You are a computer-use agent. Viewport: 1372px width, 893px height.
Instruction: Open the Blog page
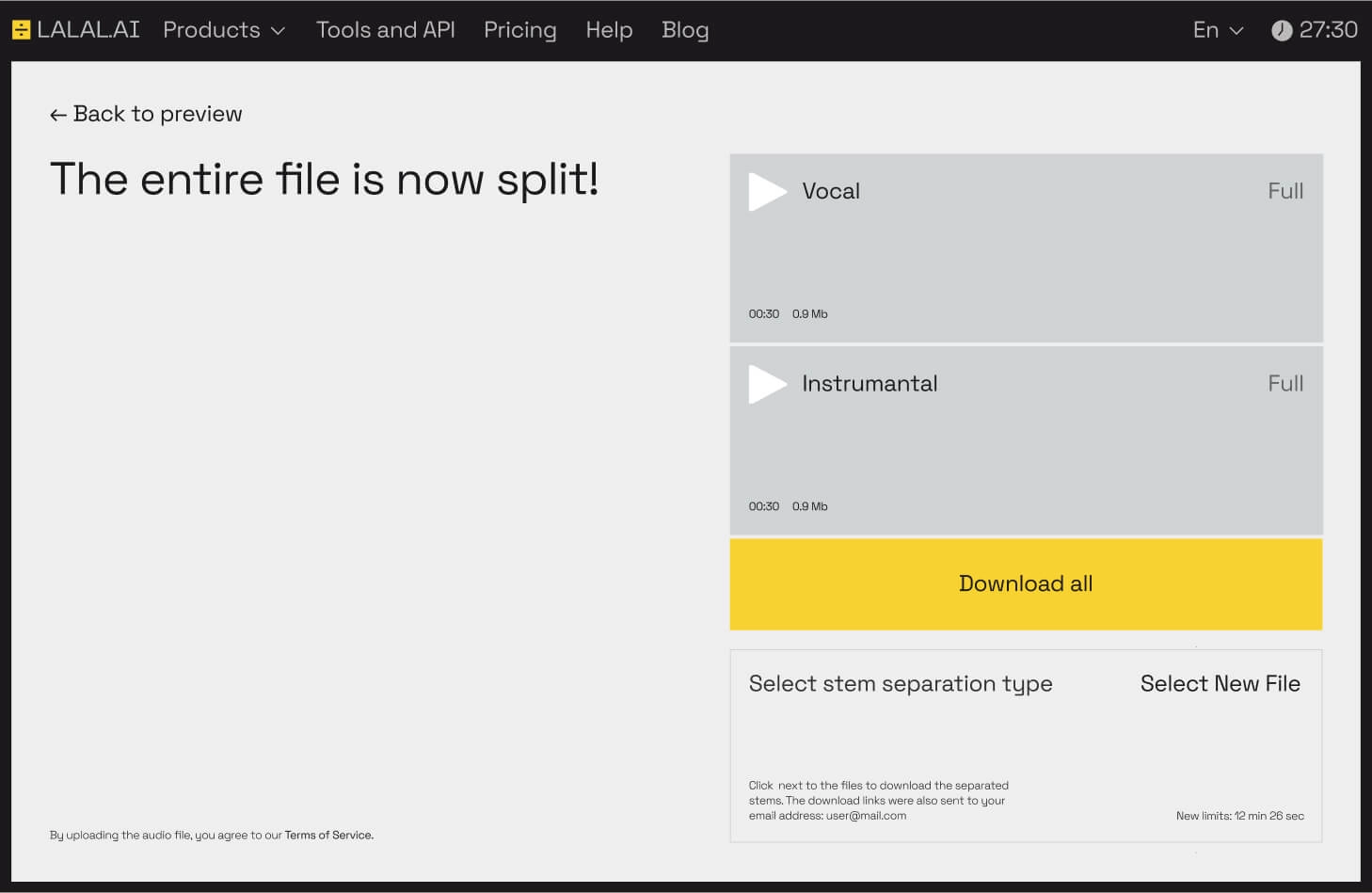pyautogui.click(x=685, y=30)
